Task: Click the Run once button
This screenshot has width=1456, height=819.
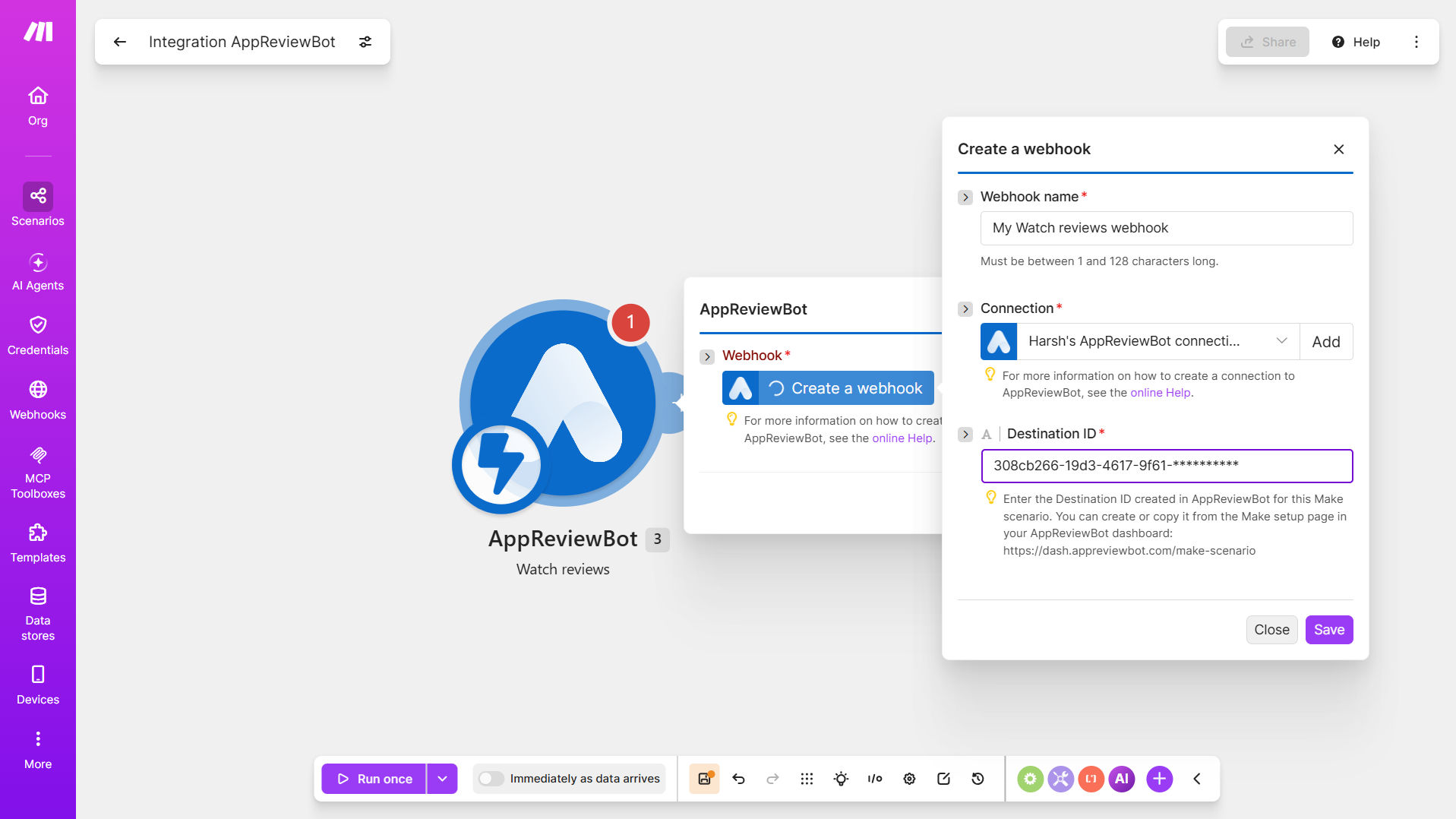Action: point(374,779)
